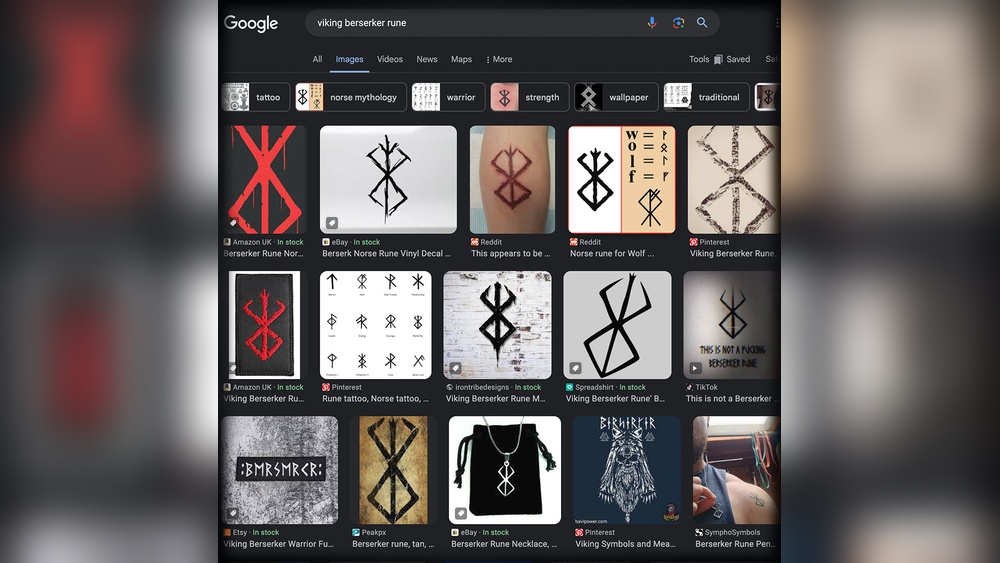The height and width of the screenshot is (563, 1000).
Task: Open Amazon UK embroidered red rune patch image
Action: [263, 325]
